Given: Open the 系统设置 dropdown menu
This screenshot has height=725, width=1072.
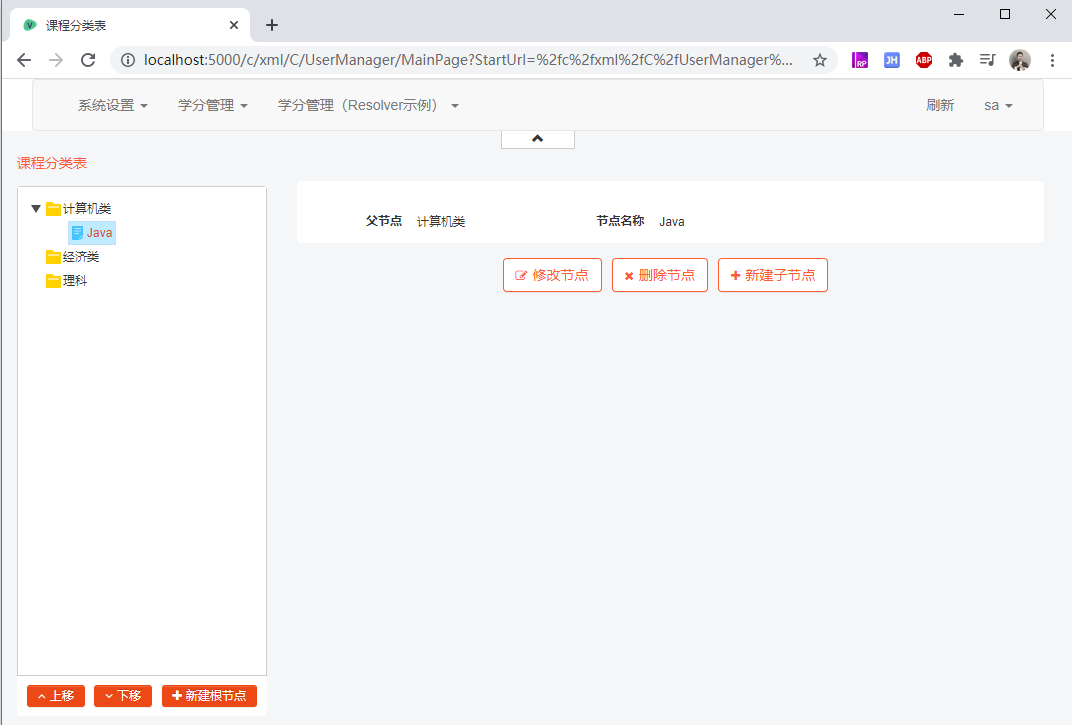Looking at the screenshot, I should click(112, 105).
